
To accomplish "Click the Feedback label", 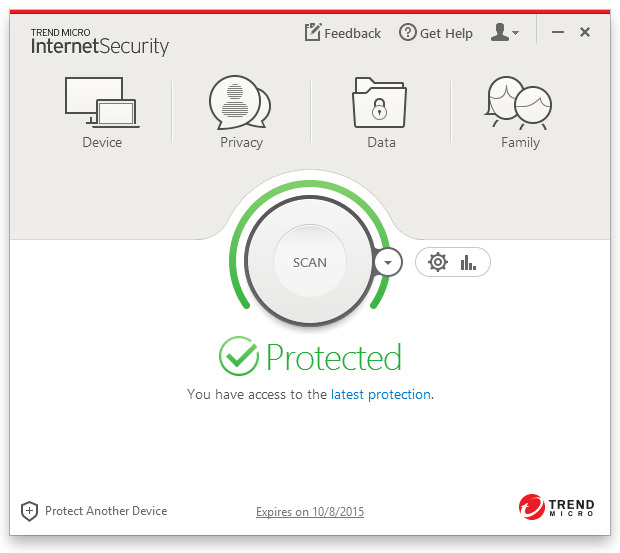I will (x=352, y=34).
